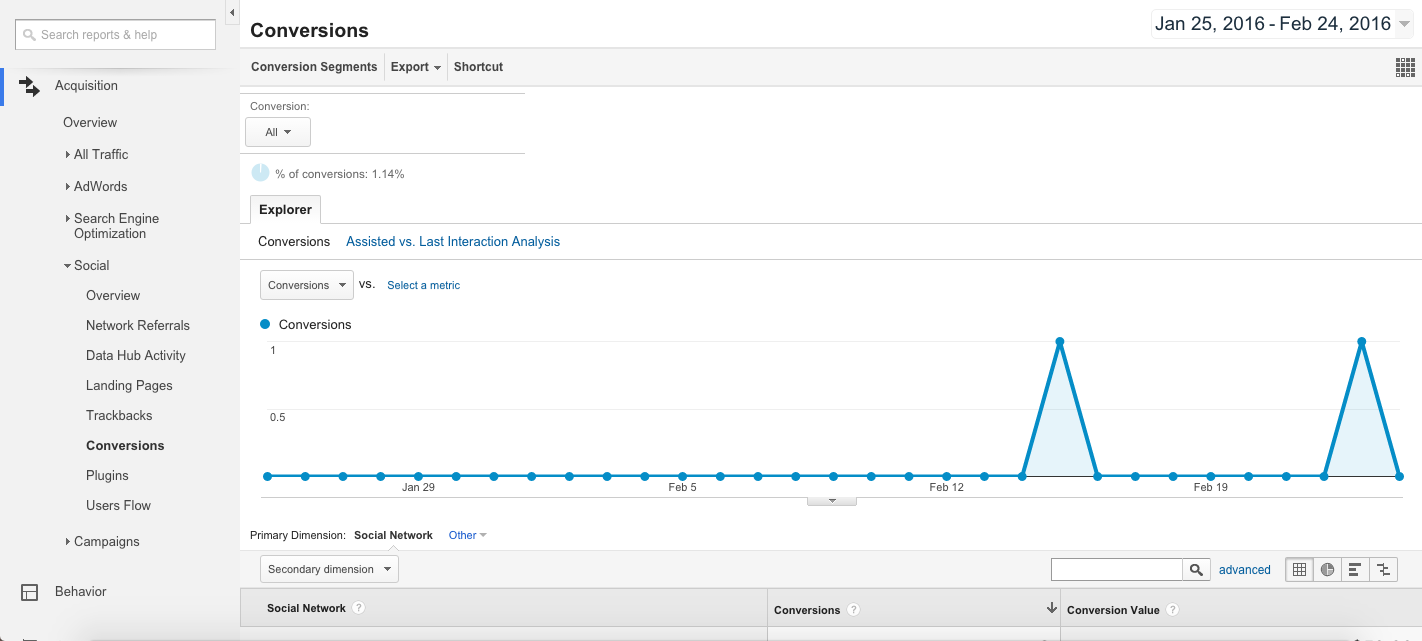Viewport: 1422px width, 641px height.
Task: Click the 'advanced' filter link
Action: tap(1244, 570)
